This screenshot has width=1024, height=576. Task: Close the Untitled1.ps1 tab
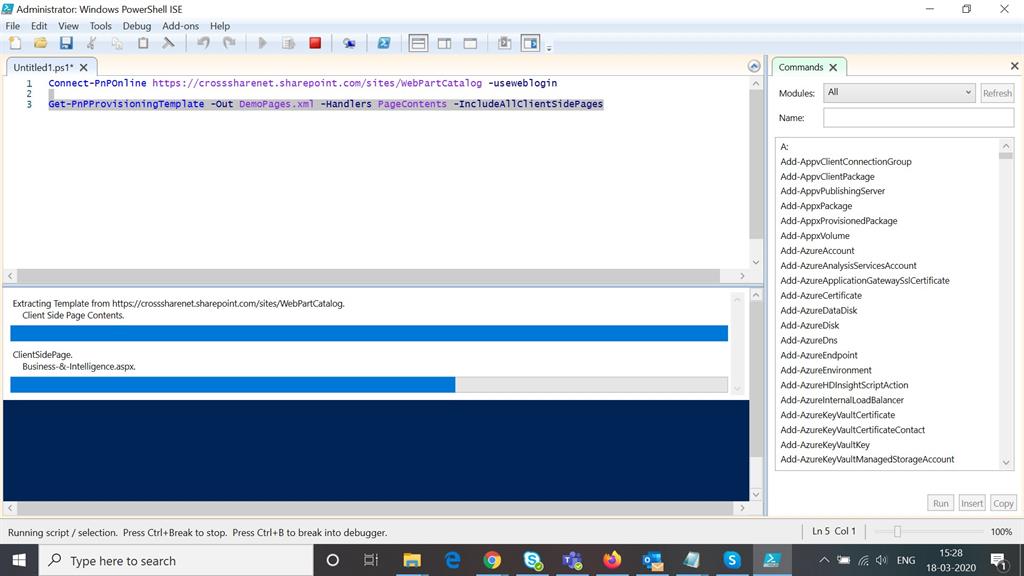(84, 67)
